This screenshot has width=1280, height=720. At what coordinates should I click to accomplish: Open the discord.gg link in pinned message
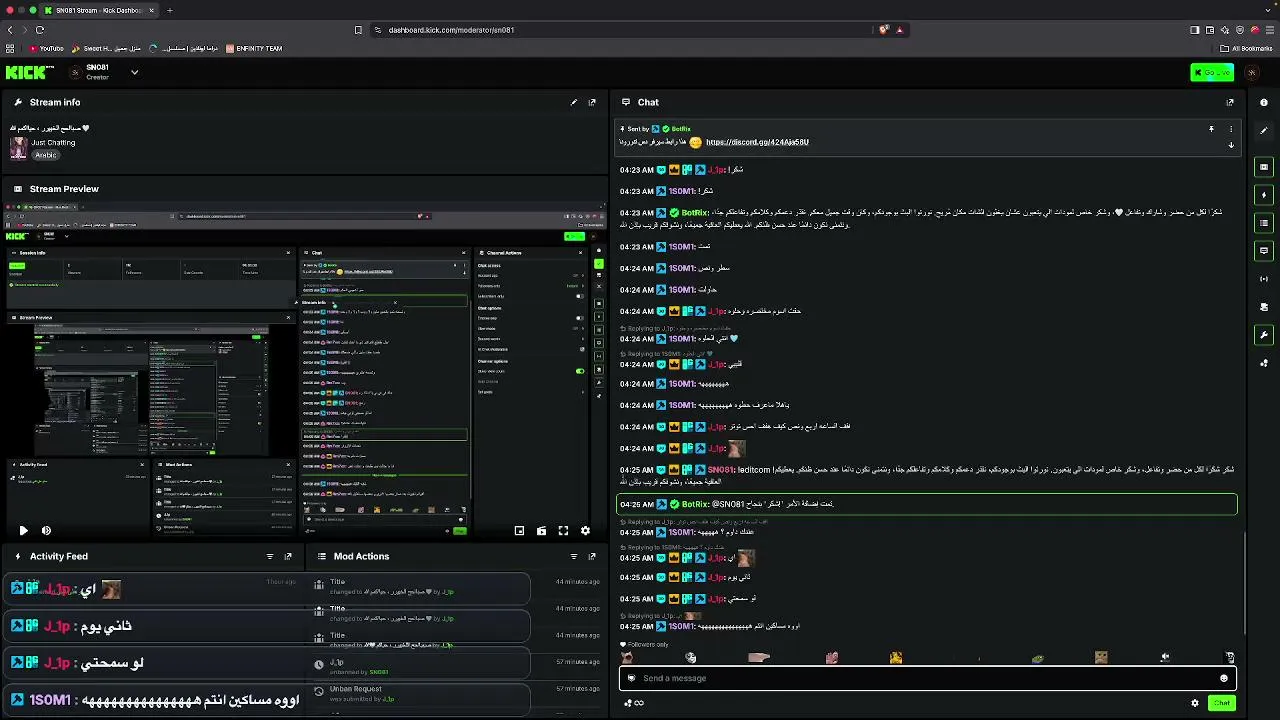757,142
